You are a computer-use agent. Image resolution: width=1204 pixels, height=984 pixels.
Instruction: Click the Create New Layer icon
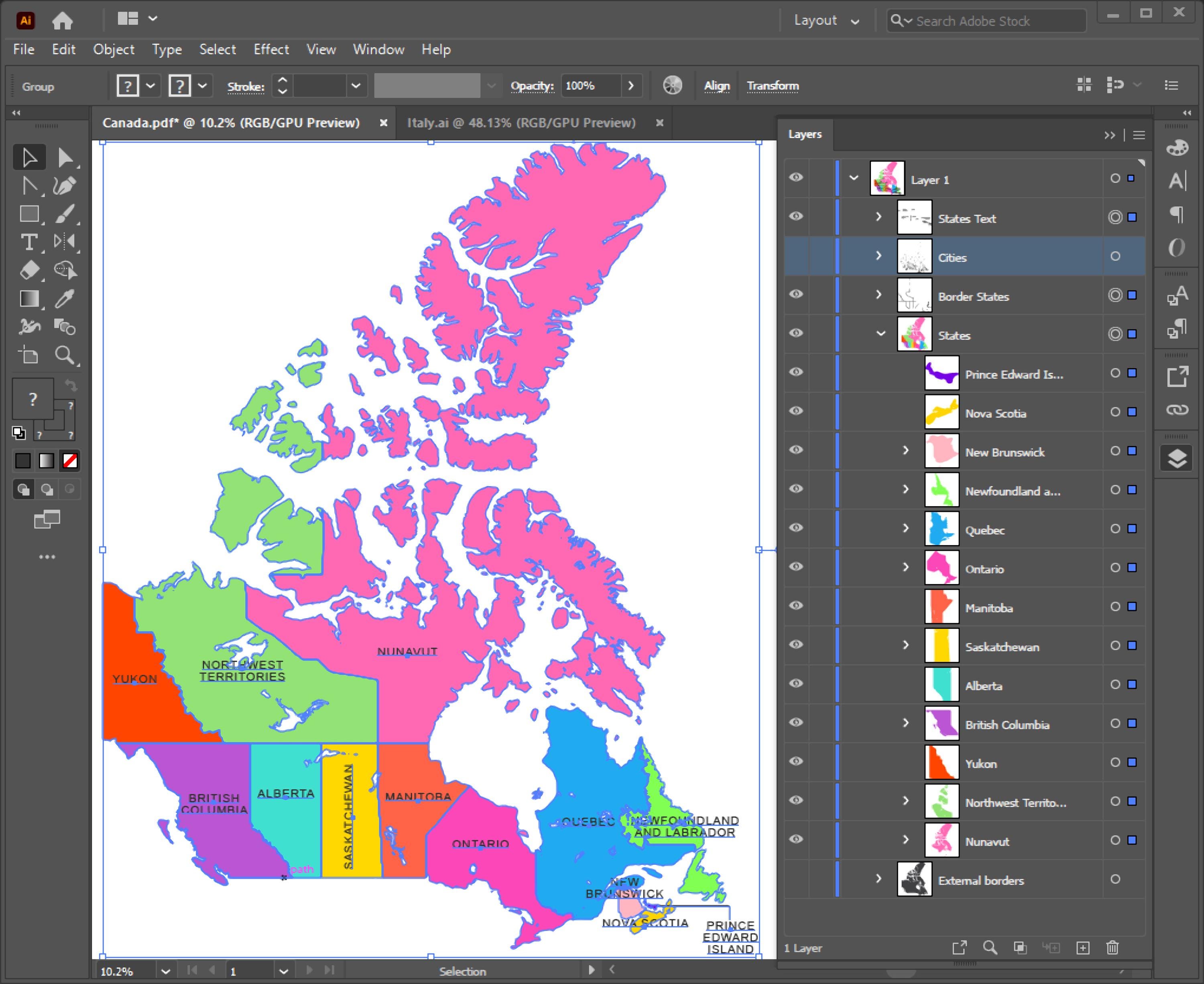[1083, 947]
